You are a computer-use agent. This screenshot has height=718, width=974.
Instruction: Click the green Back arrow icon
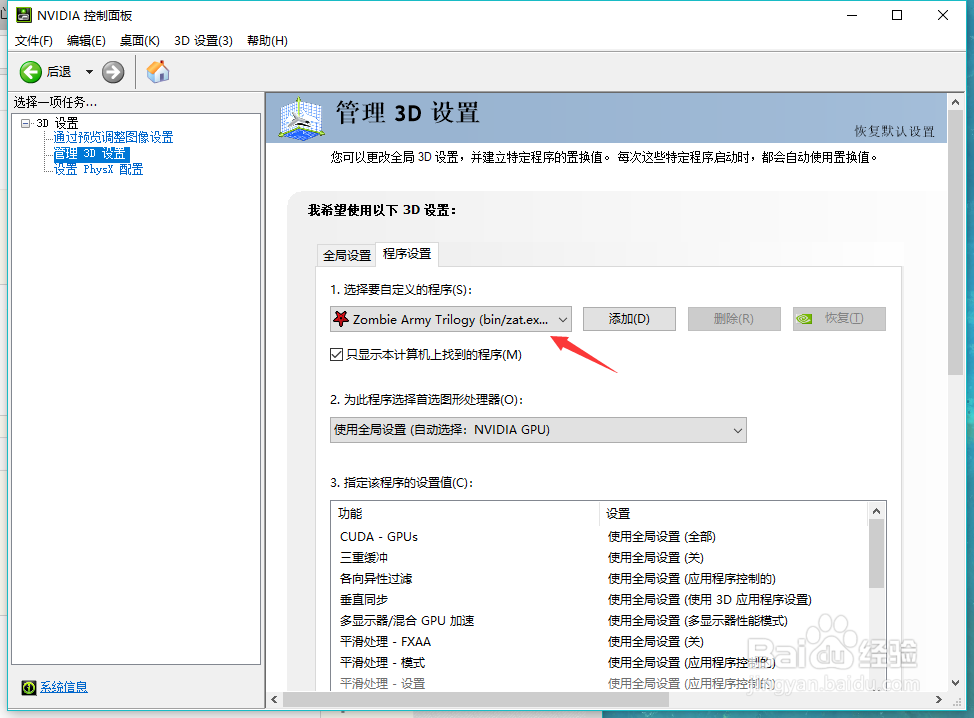click(x=30, y=72)
